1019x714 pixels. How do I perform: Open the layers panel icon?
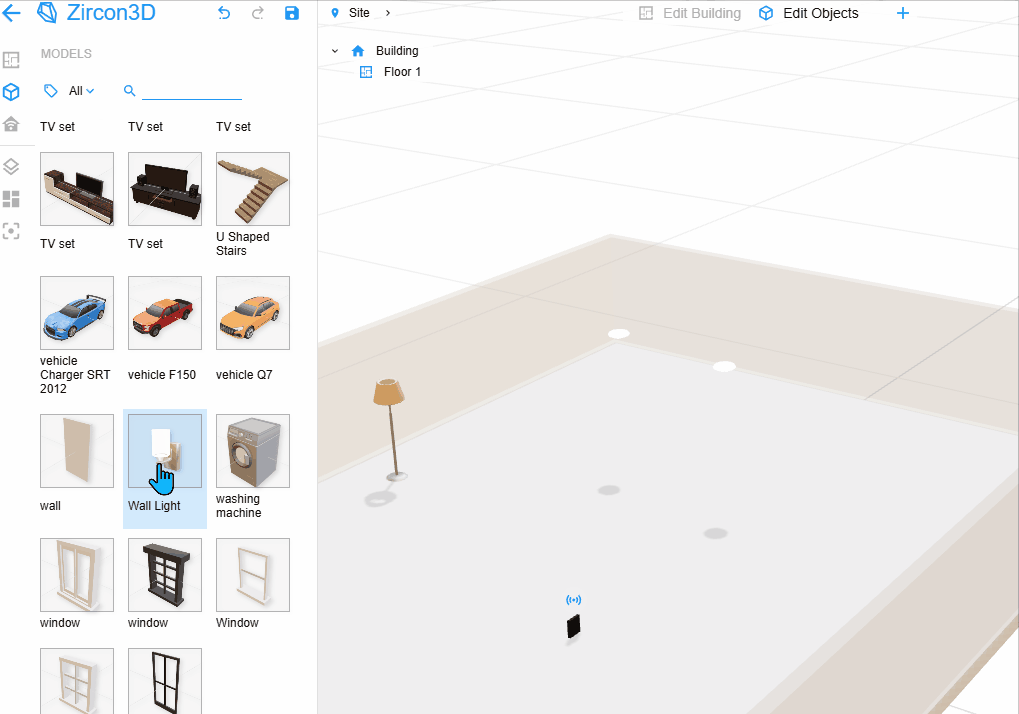14,166
